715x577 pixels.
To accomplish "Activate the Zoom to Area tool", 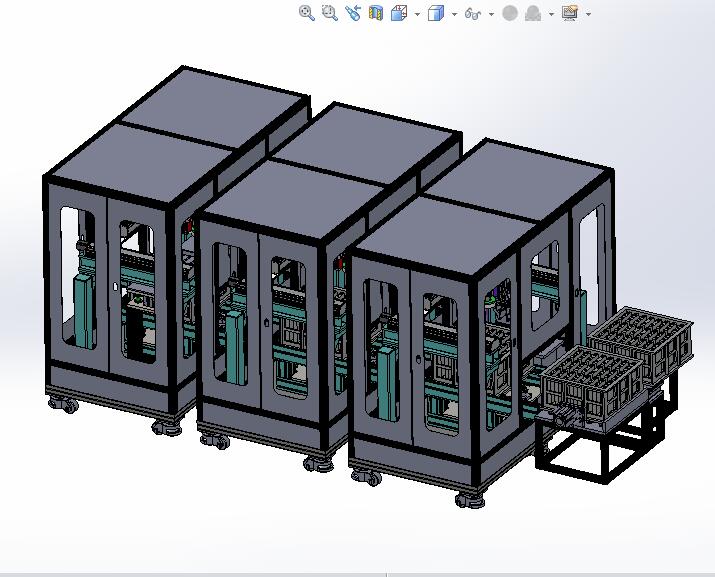I will coord(329,13).
